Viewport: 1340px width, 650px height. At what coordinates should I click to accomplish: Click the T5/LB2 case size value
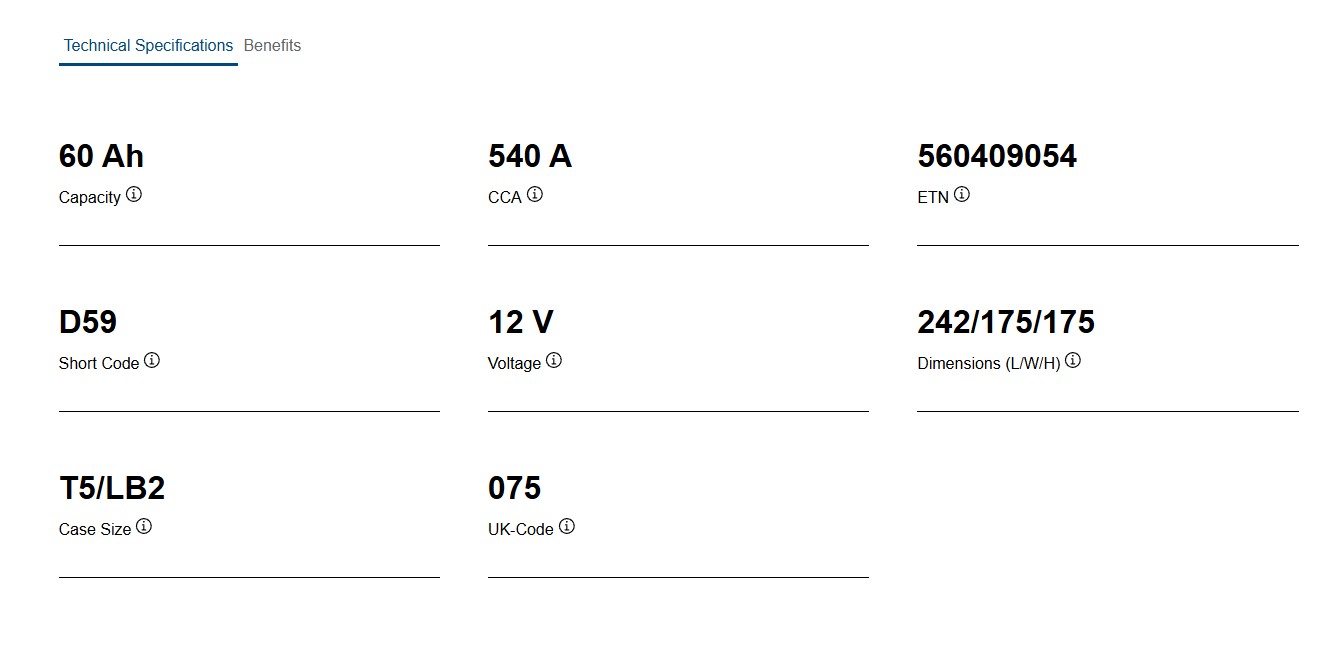(112, 488)
